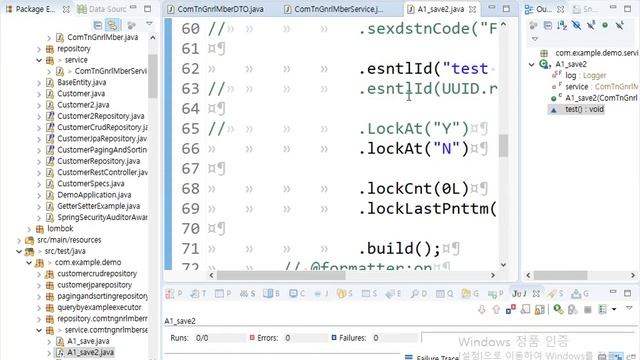Click the editor horizontal scrollbar thumb

coord(281,276)
